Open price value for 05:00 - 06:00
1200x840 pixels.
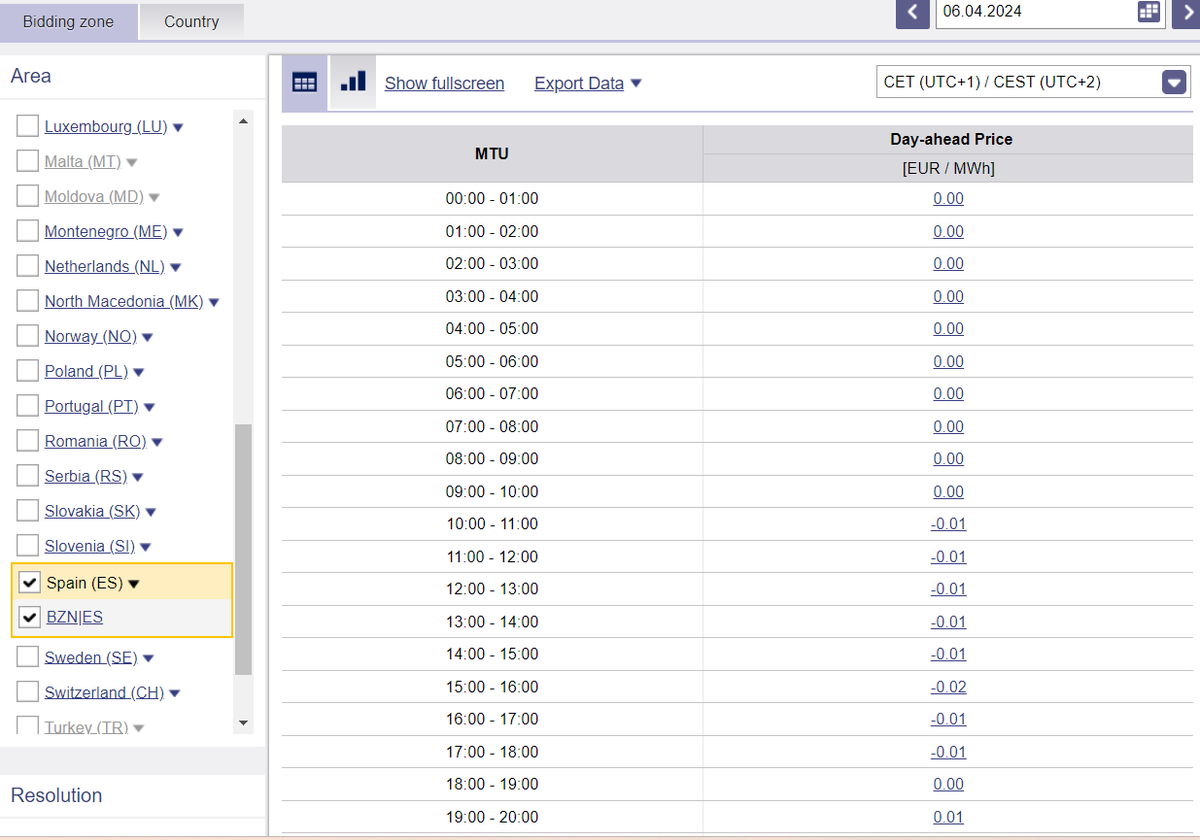(948, 361)
